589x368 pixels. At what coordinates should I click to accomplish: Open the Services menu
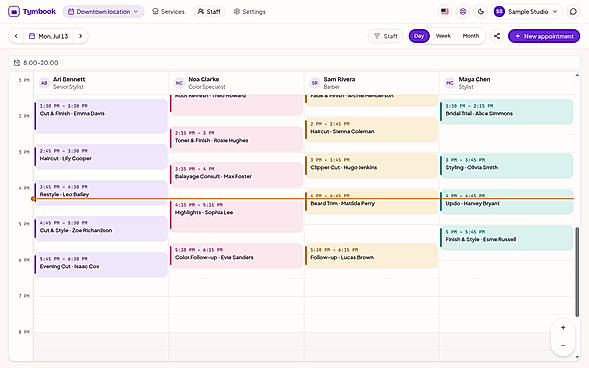pyautogui.click(x=168, y=12)
